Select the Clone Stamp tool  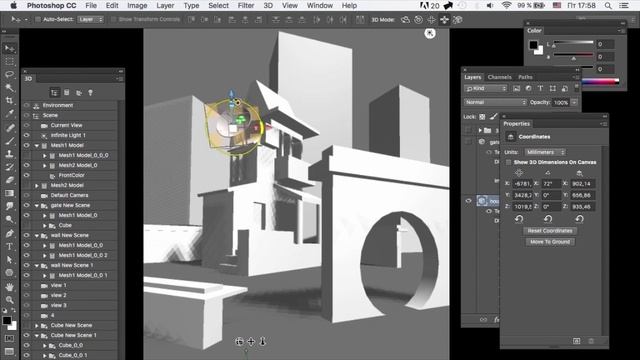coord(9,154)
